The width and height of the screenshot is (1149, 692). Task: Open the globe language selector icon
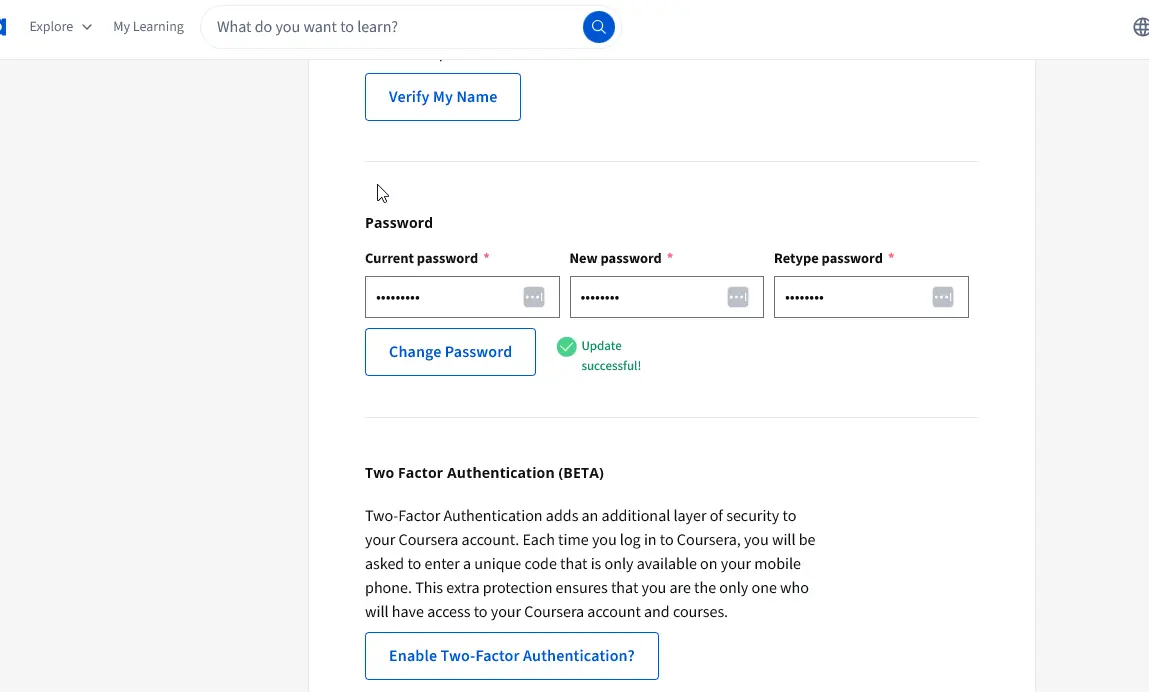click(1141, 27)
